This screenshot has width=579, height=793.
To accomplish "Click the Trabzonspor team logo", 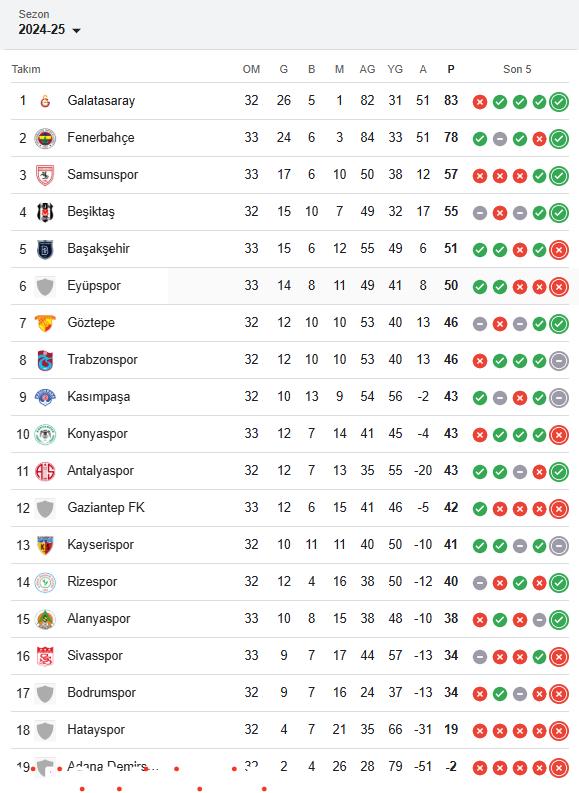I will coord(45,360).
